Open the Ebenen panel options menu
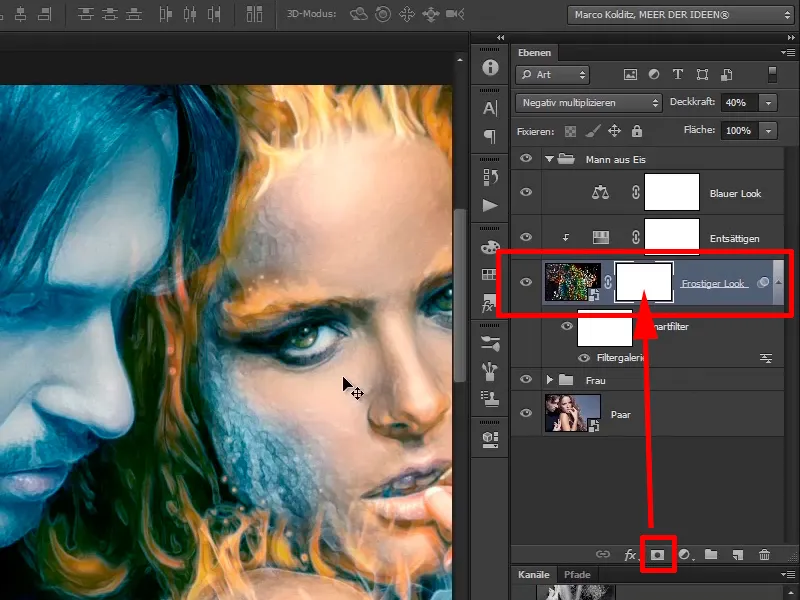 788,53
